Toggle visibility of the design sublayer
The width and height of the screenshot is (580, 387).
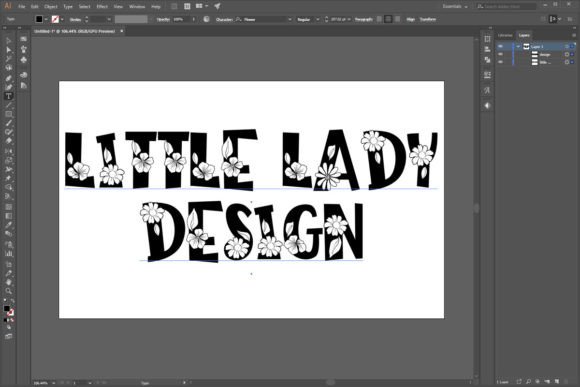pos(500,54)
